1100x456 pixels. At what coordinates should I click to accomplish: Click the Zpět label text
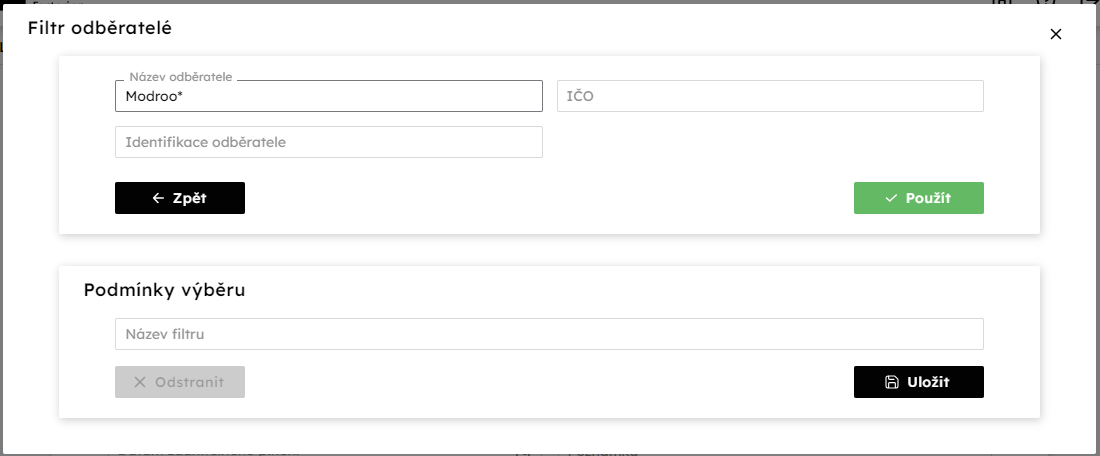click(189, 199)
